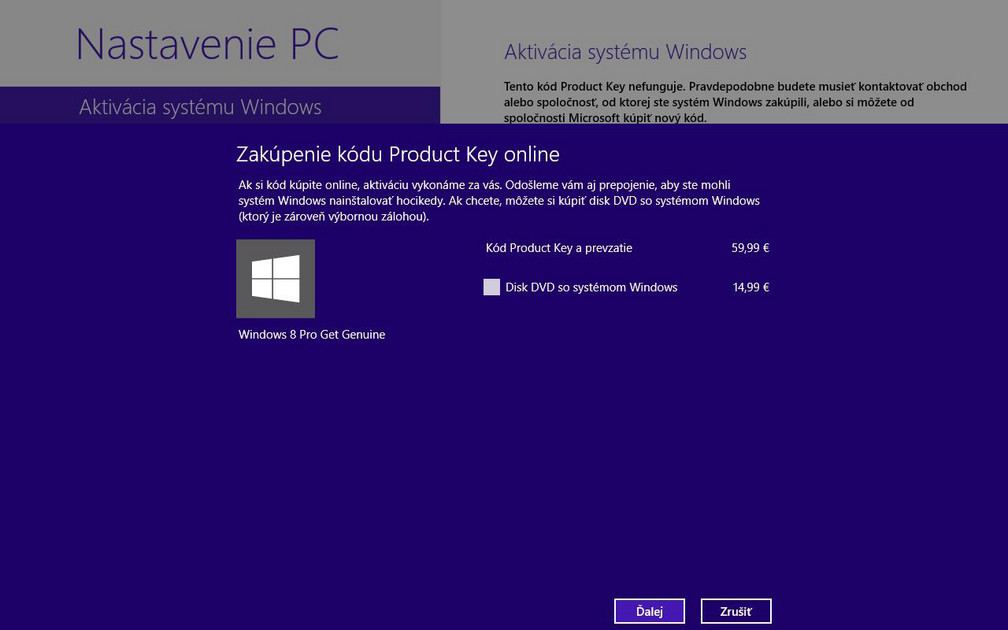Select 'Aktivácia systému Windows' in left sidebar

tap(200, 107)
